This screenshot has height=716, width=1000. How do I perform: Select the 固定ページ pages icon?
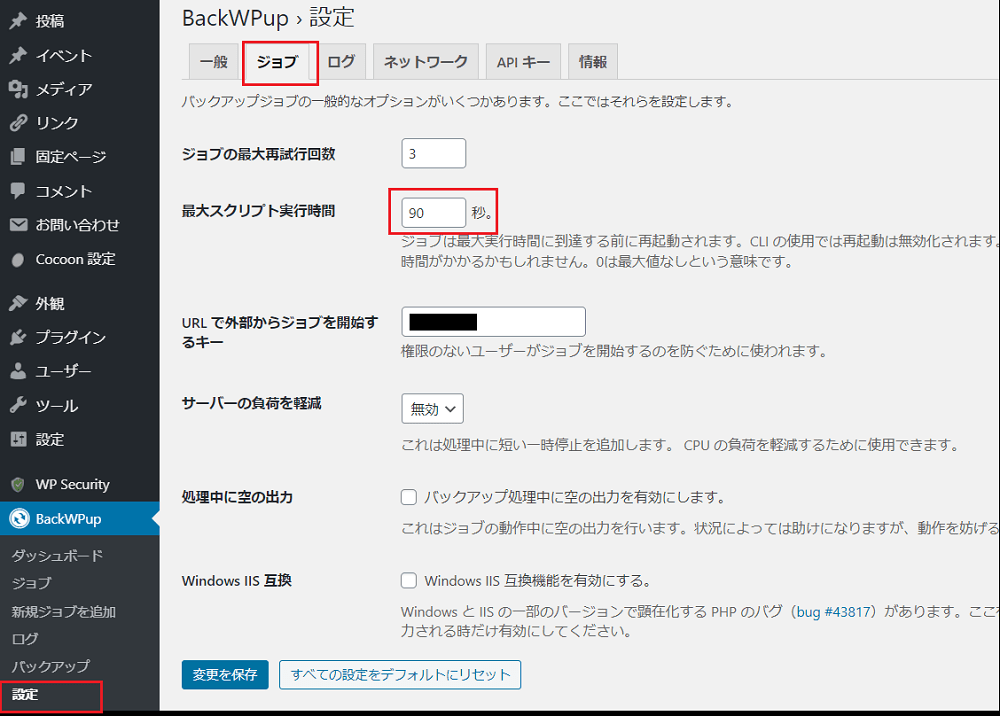[18, 157]
